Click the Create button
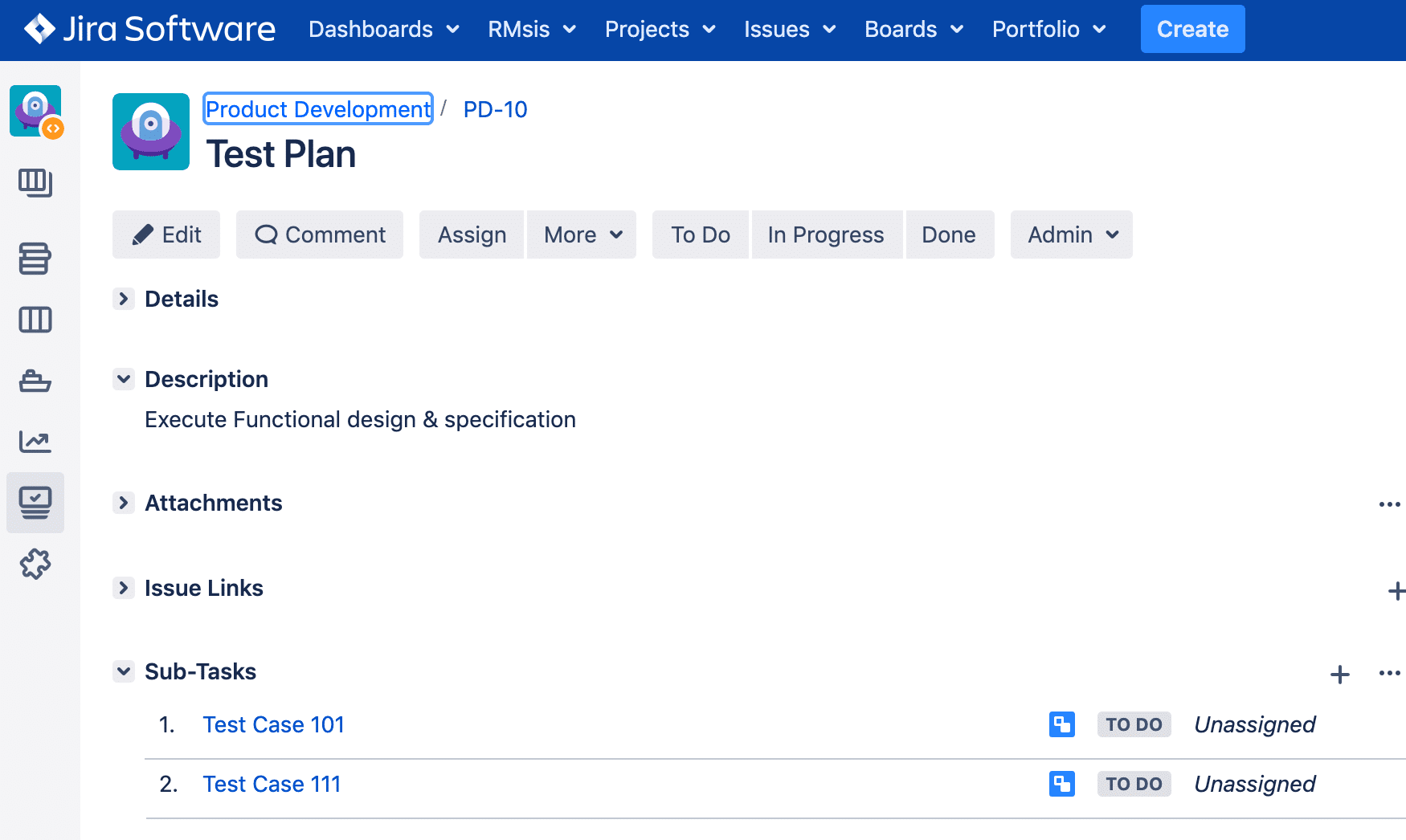 tap(1192, 29)
